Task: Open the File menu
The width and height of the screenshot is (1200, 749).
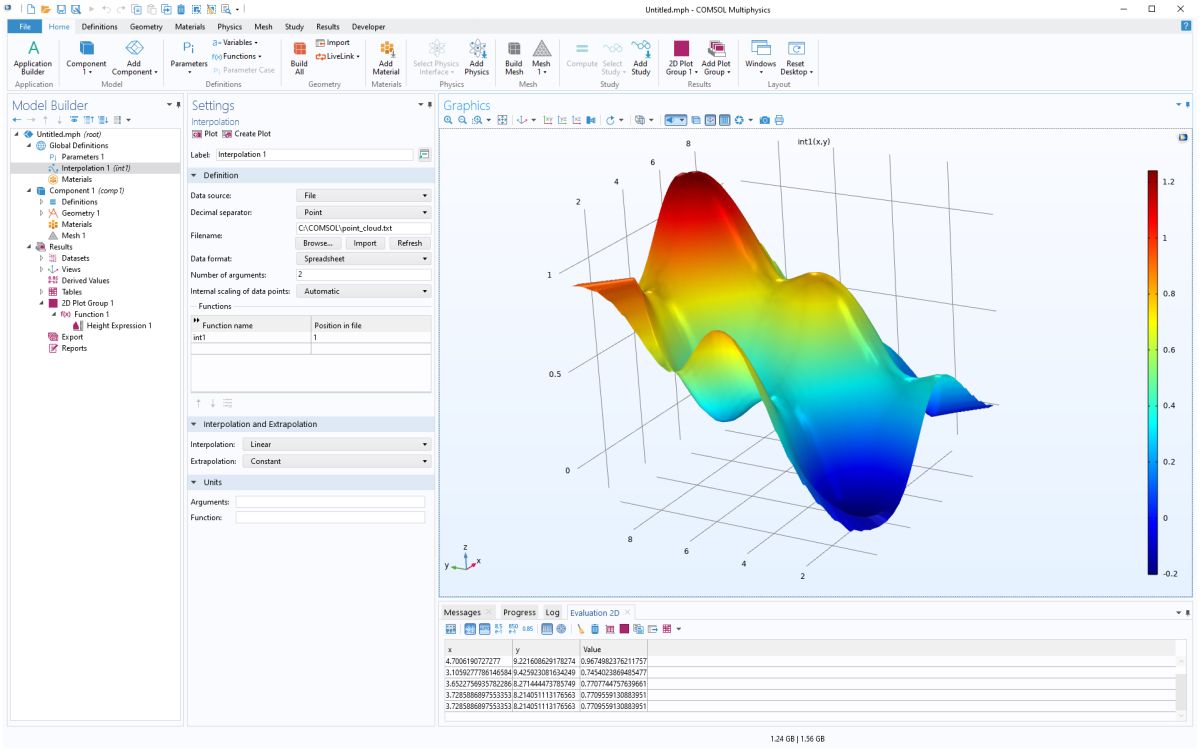Action: 24,26
